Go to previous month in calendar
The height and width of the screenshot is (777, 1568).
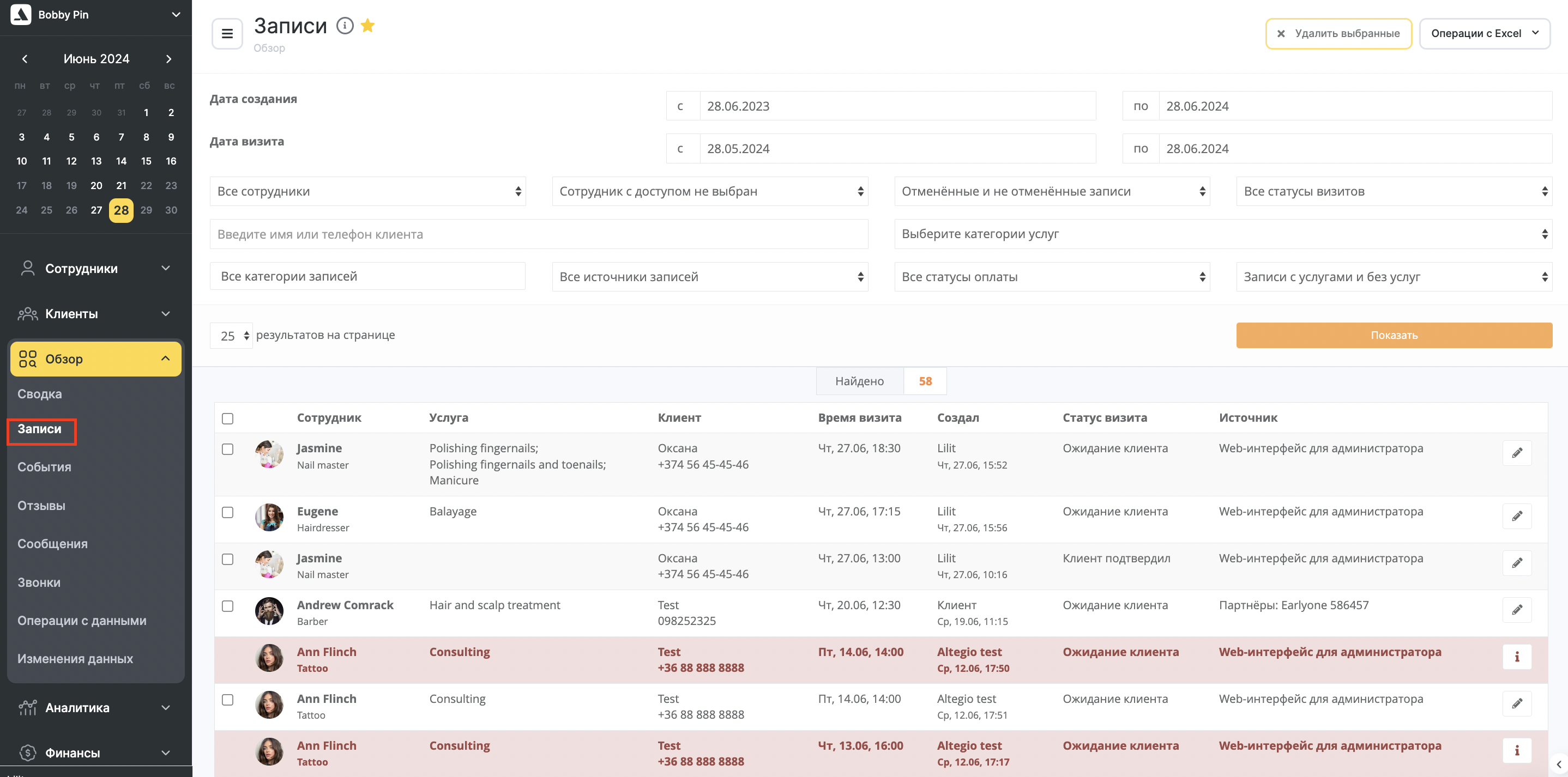[25, 59]
